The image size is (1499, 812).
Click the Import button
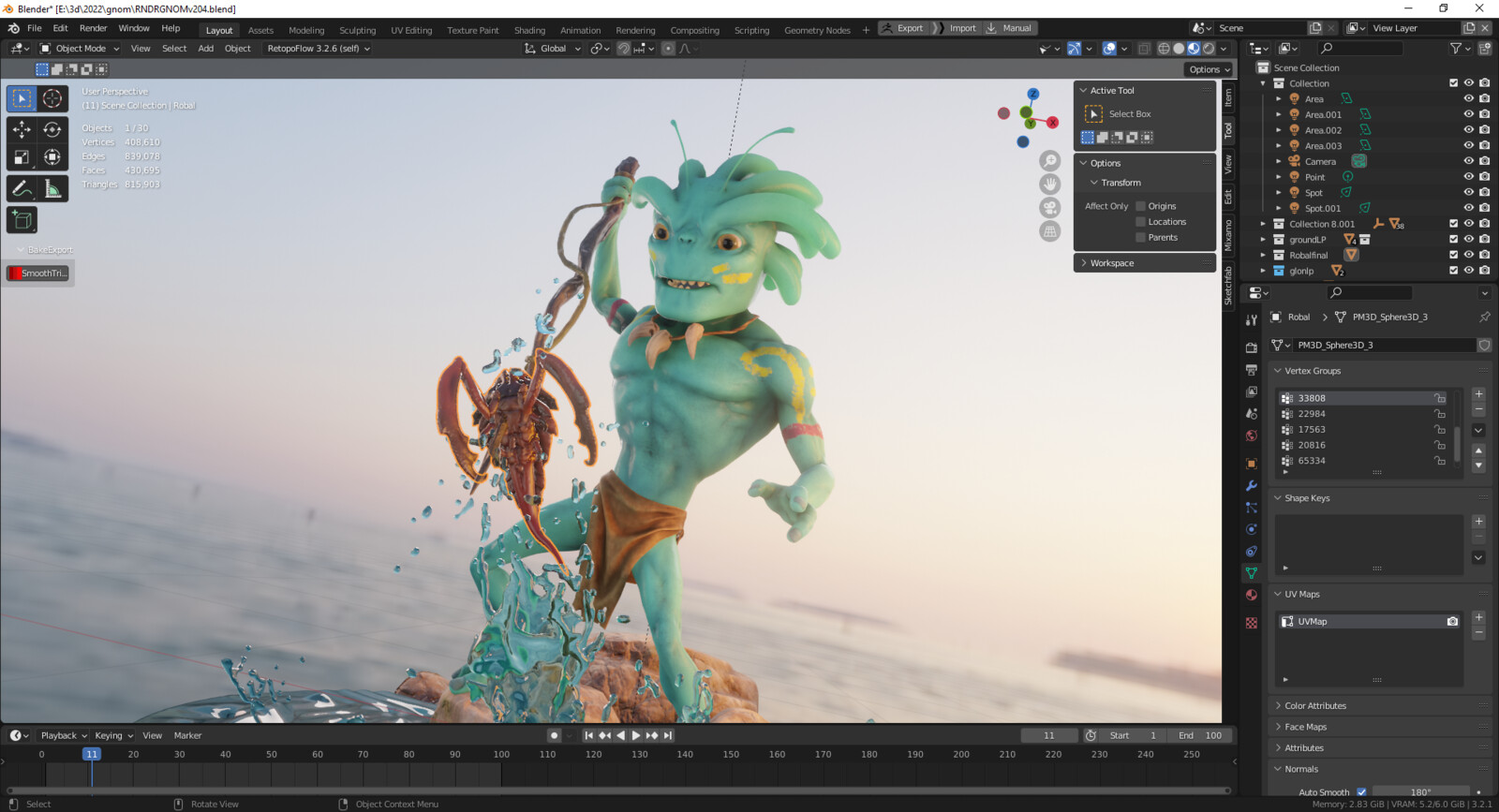click(961, 28)
